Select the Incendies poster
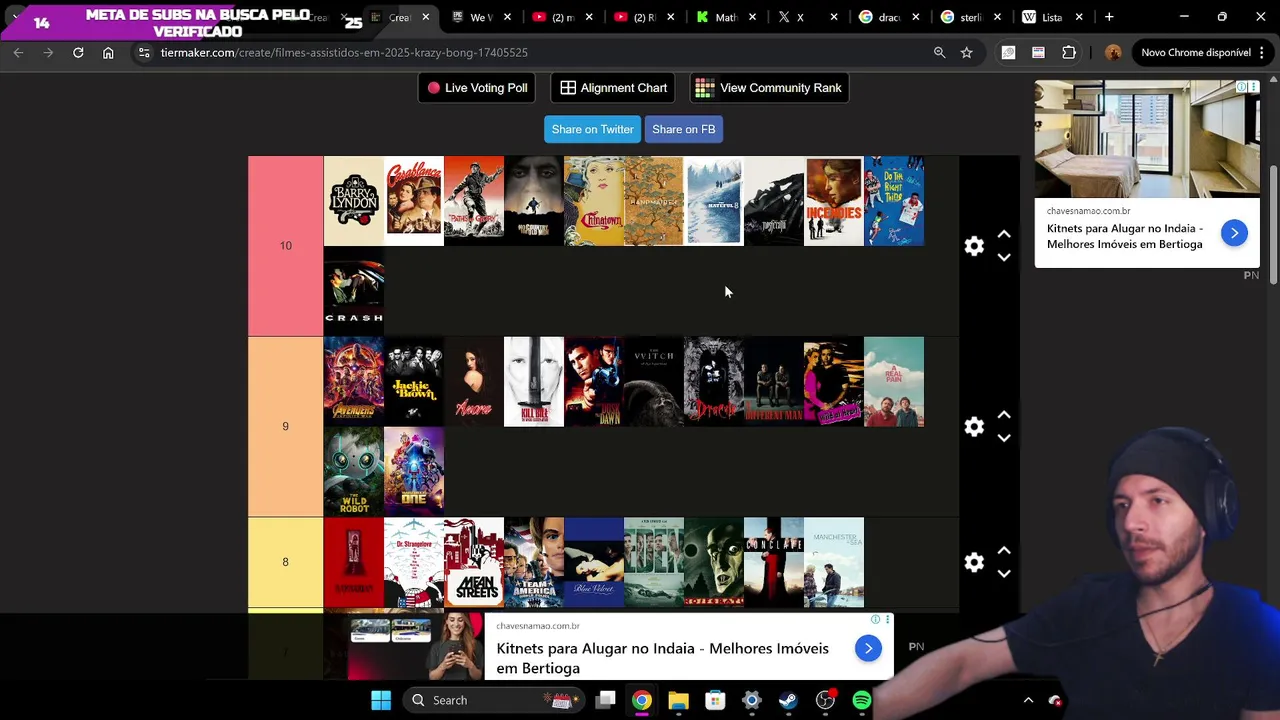Image resolution: width=1280 pixels, height=720 pixels. coord(834,201)
